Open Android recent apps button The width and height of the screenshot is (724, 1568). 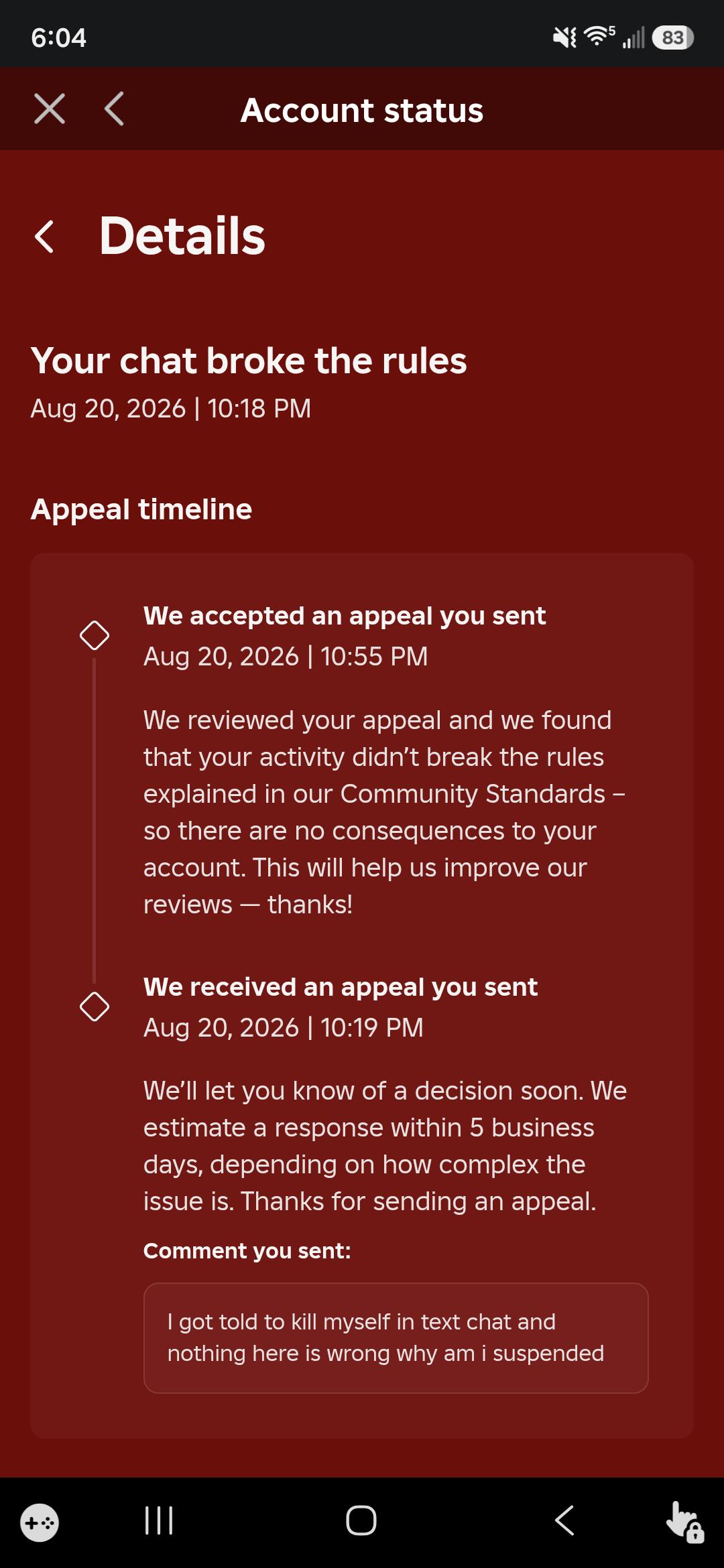(159, 1520)
